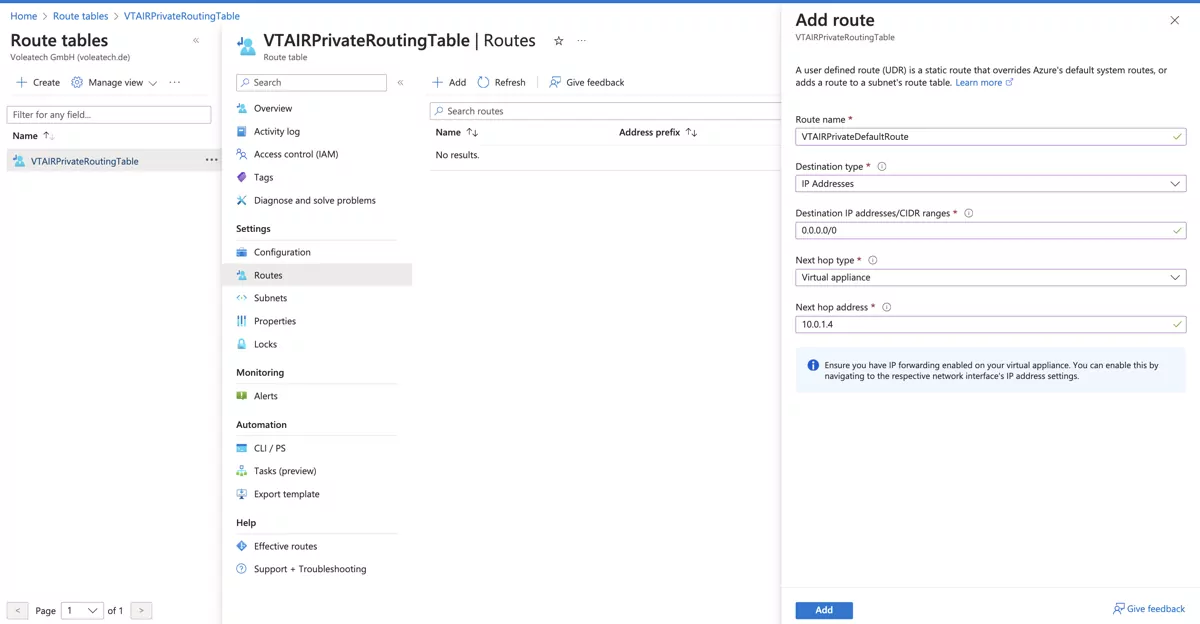The width and height of the screenshot is (1200, 624).
Task: Click the Add button to create the route
Action: [823, 609]
